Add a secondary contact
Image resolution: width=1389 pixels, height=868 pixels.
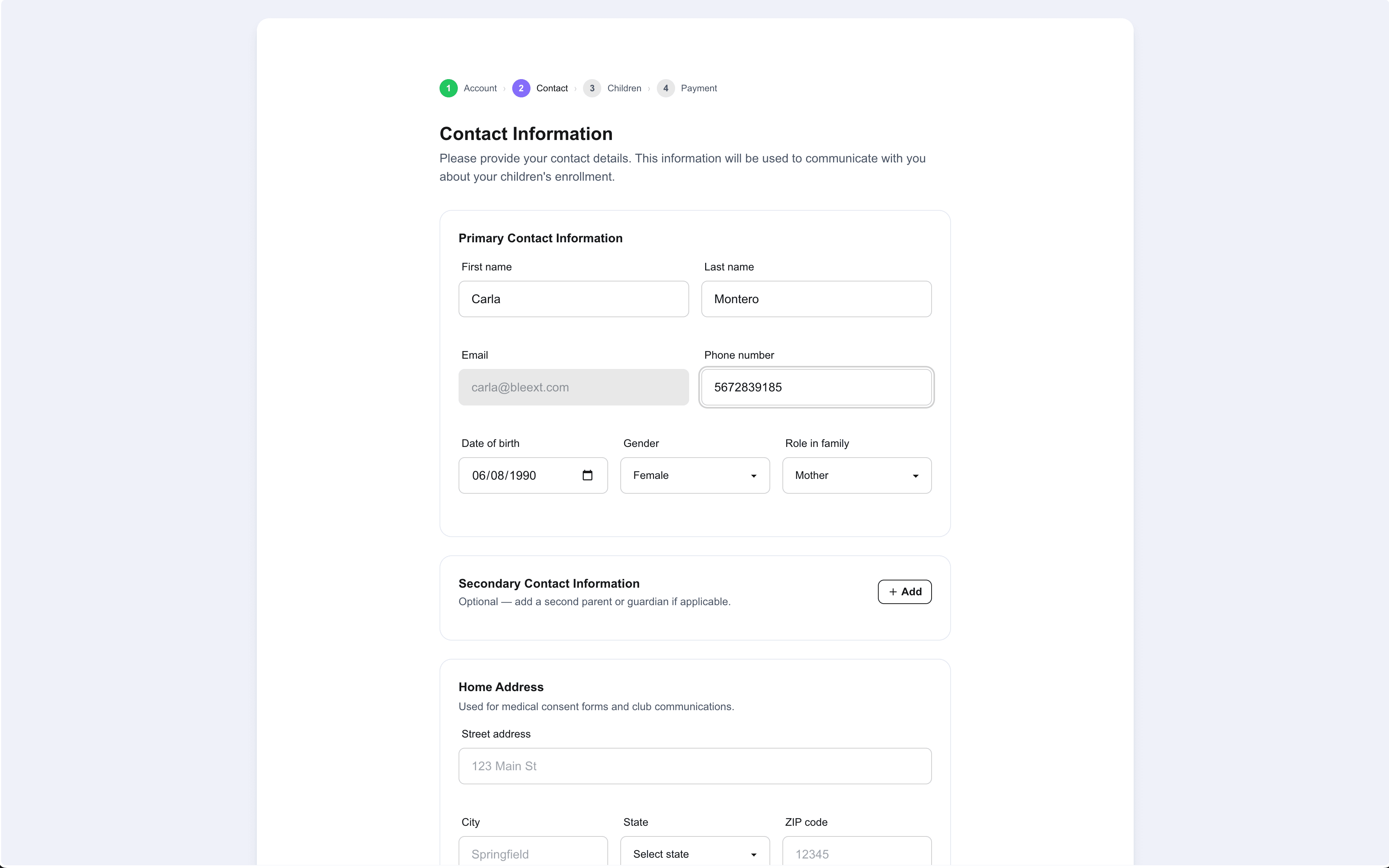point(904,592)
